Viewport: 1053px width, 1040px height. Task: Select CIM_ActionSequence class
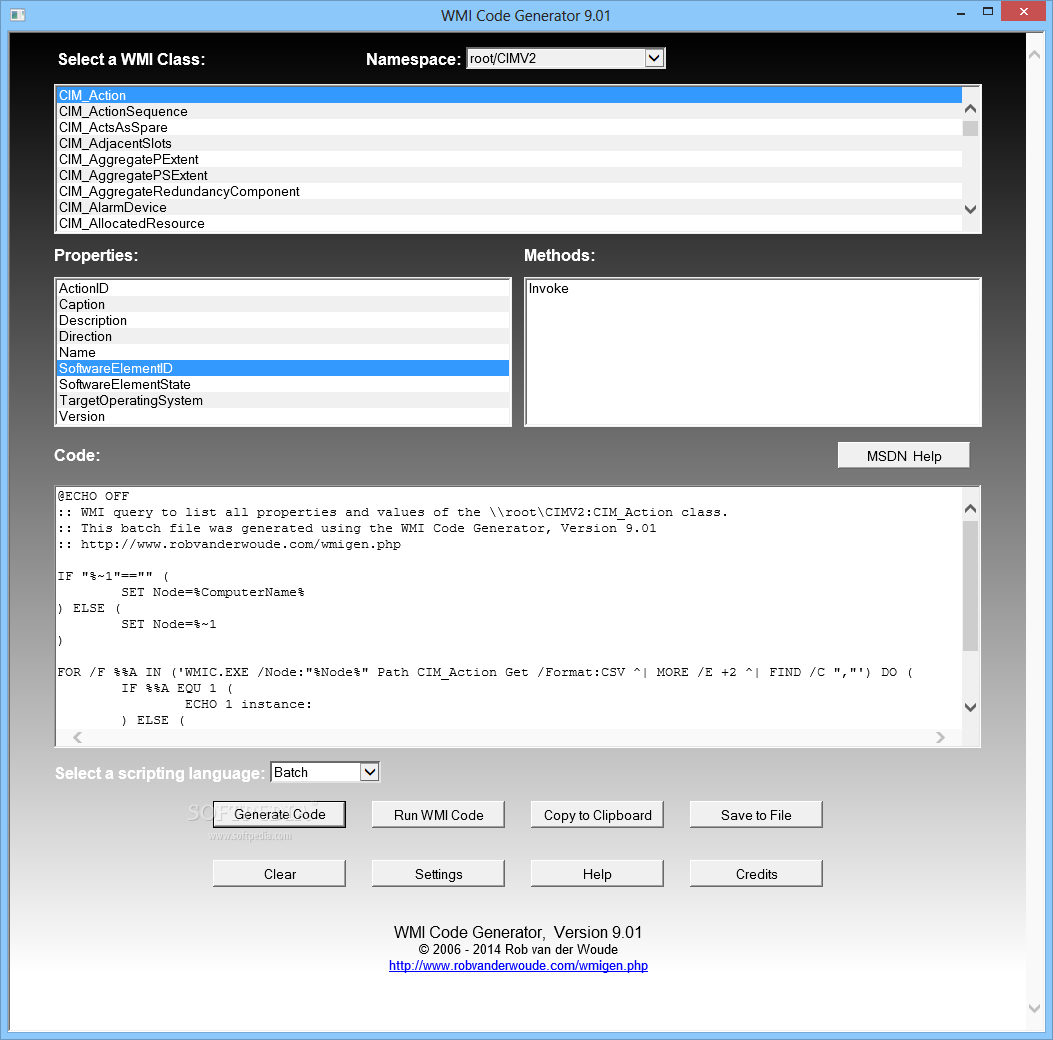click(x=510, y=111)
